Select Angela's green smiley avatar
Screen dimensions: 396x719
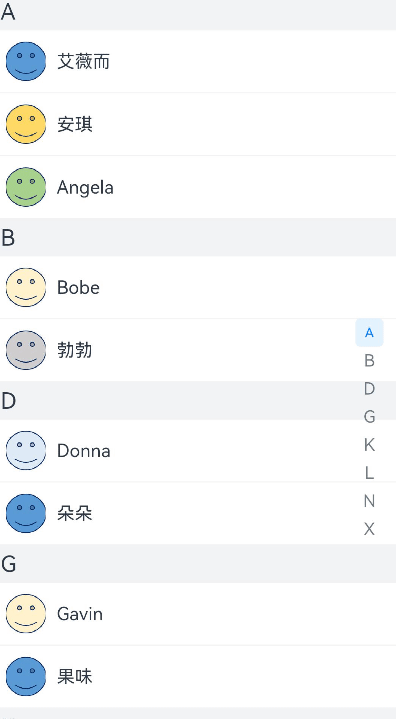(26, 187)
